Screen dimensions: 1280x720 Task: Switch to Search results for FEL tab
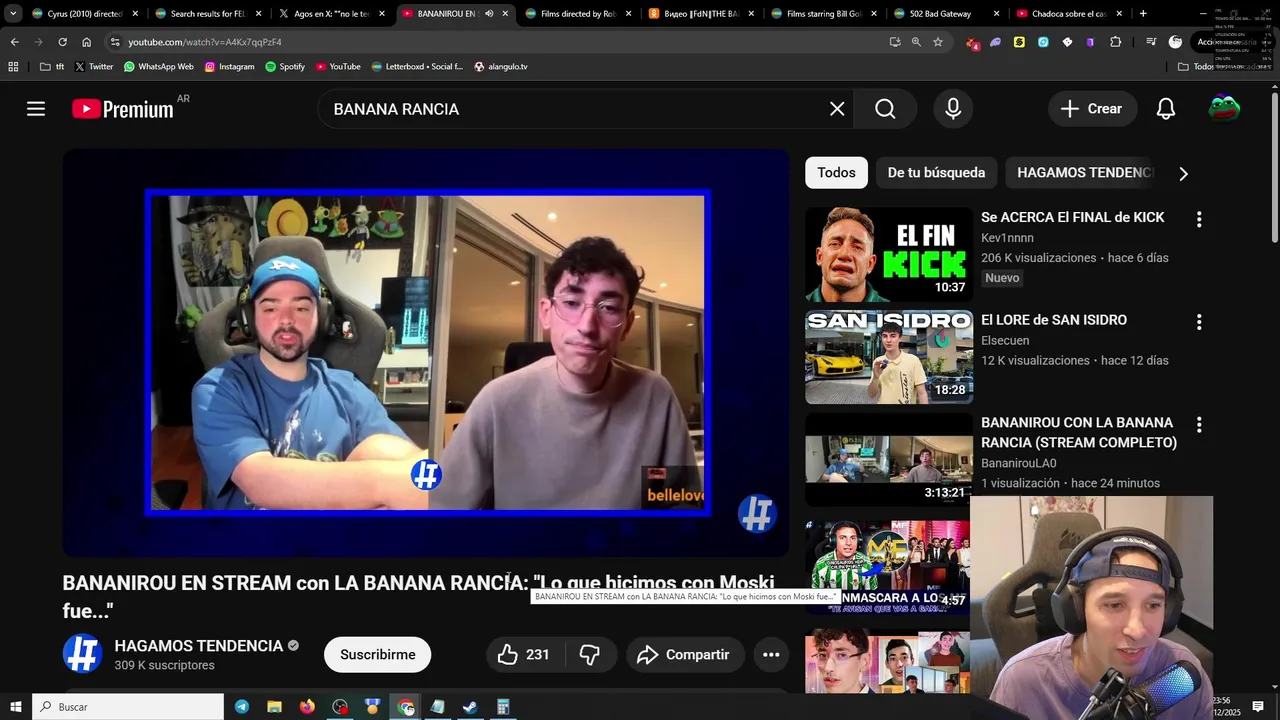[207, 14]
